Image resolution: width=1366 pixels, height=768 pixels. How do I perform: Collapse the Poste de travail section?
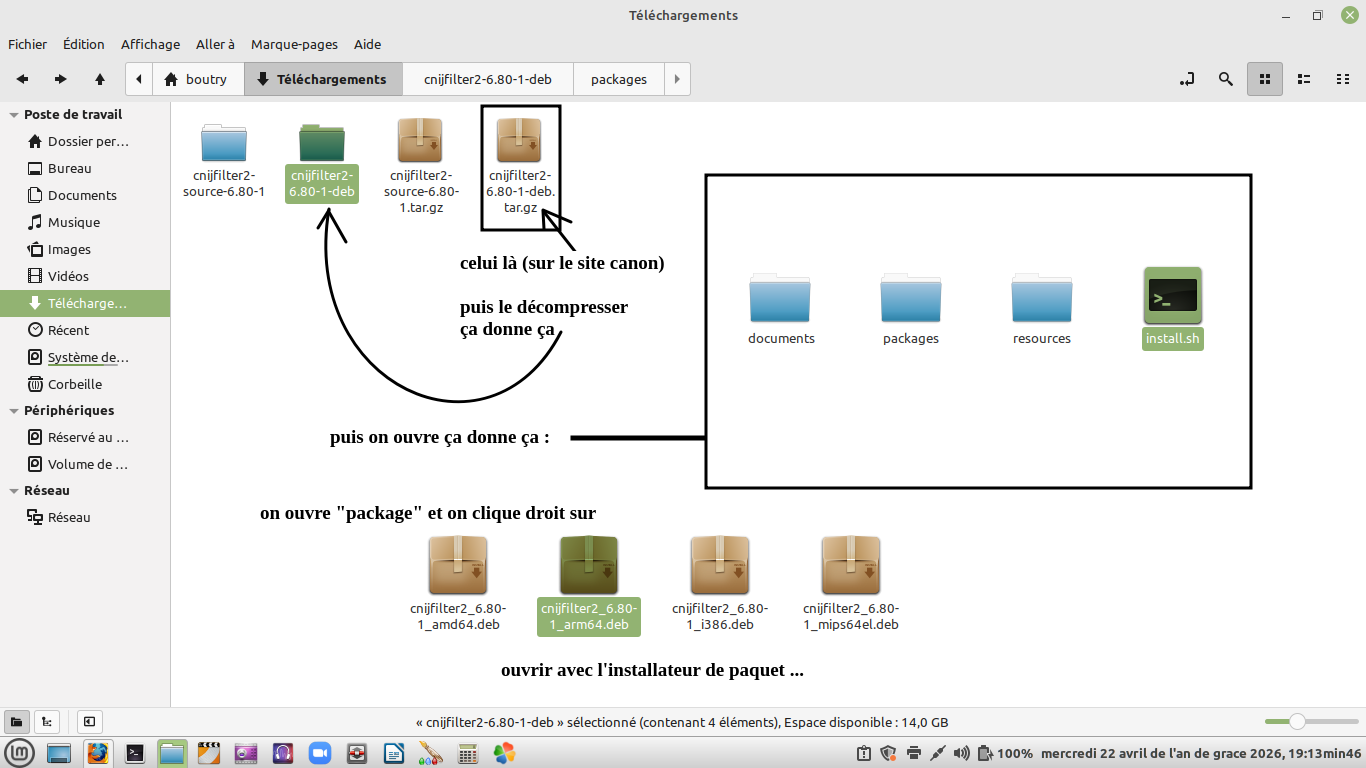coord(14,115)
